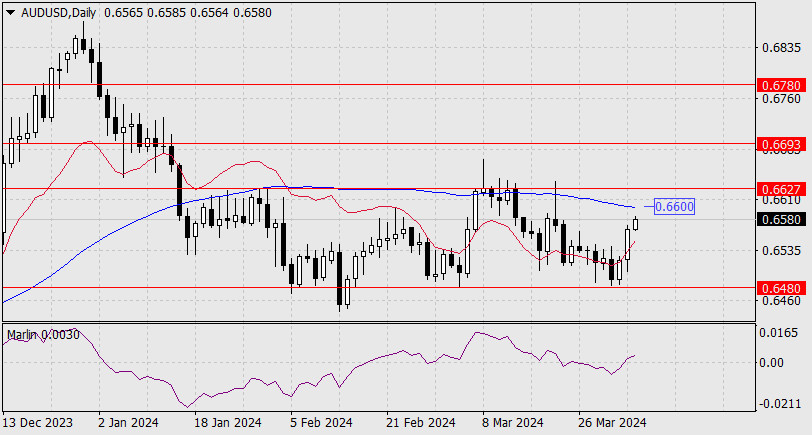812x435 pixels.
Task: Click the 0.6610 price axis value
Action: click(x=781, y=200)
